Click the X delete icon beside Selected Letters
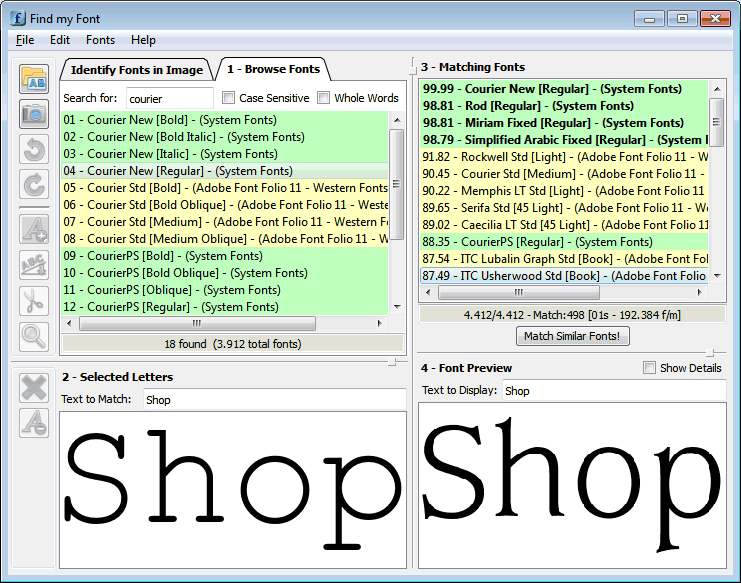Screen dimensions: 741x583 pyautogui.click(x=34, y=388)
